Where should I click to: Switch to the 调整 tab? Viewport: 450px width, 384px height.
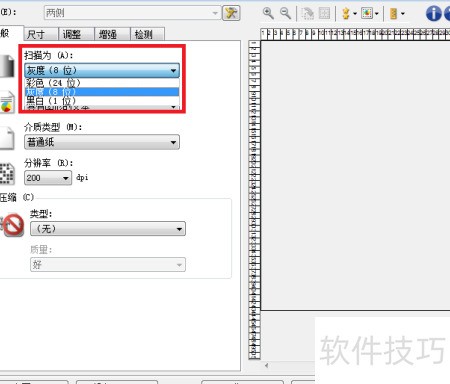click(77, 34)
